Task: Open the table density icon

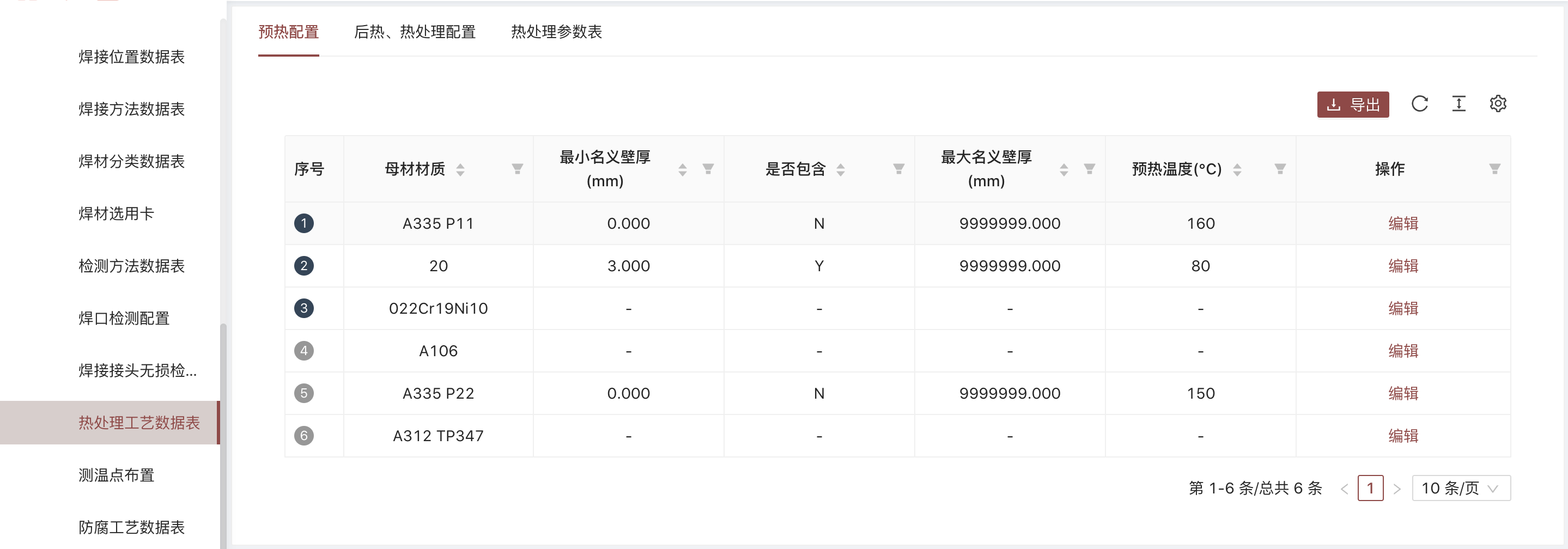Action: [x=1458, y=104]
